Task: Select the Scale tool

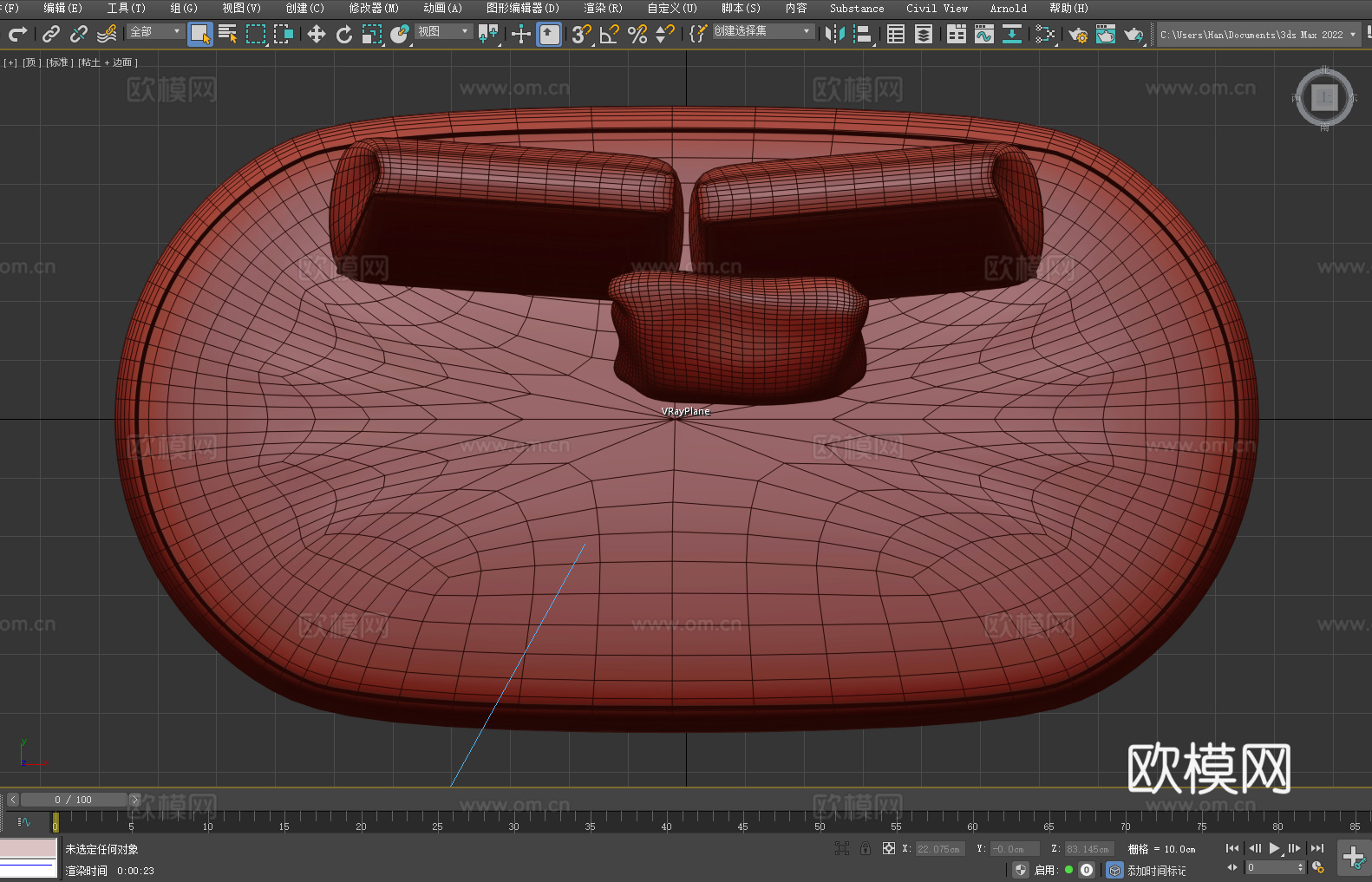Action: point(372,34)
